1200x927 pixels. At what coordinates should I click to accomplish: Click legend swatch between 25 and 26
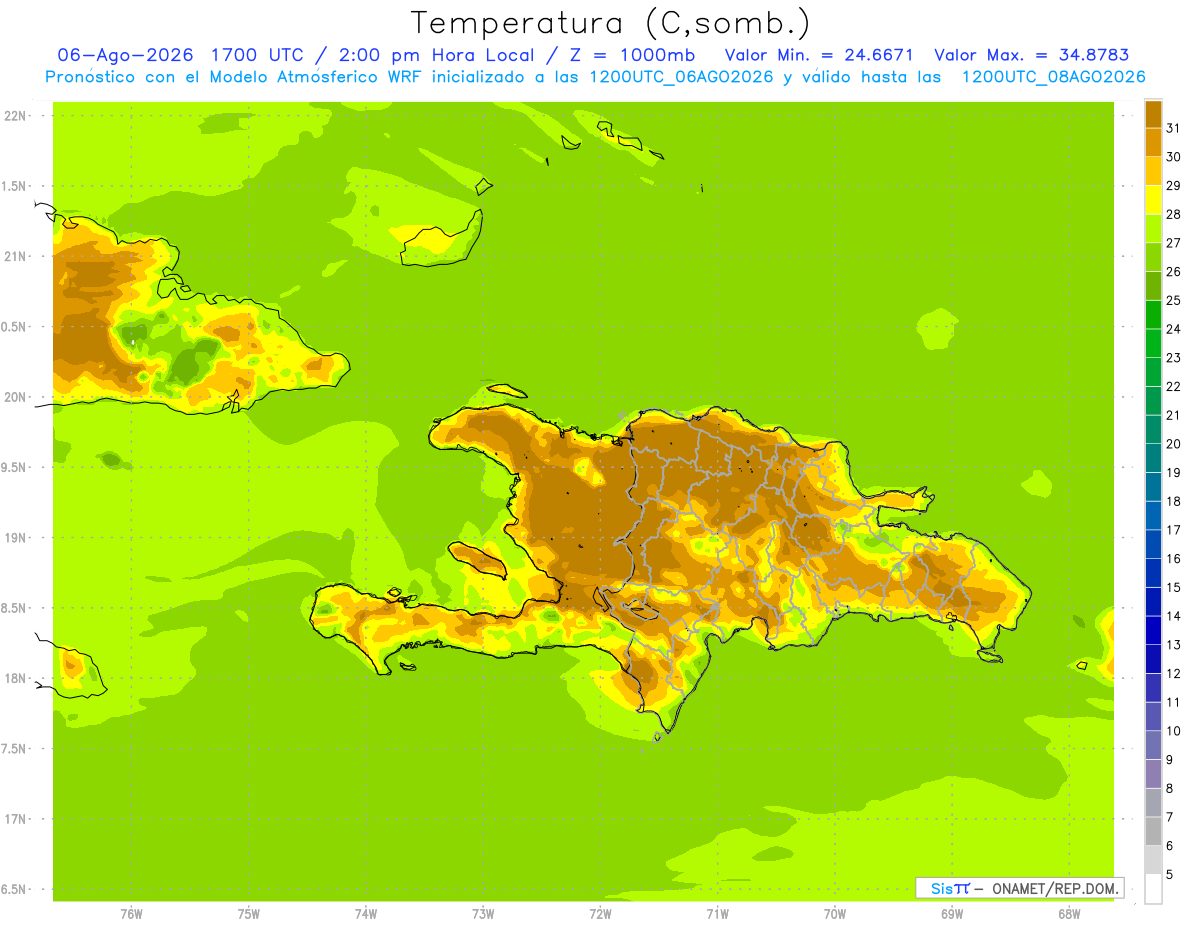click(1153, 286)
